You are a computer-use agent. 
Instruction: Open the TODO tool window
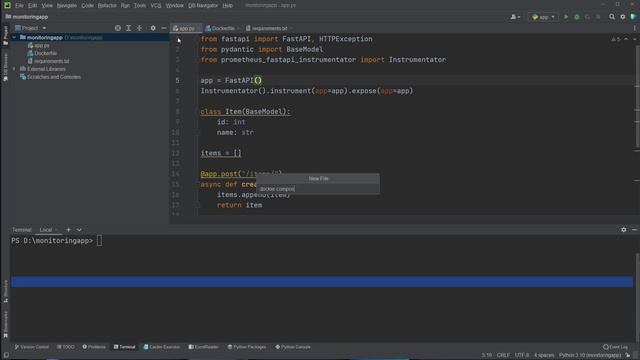(66, 347)
